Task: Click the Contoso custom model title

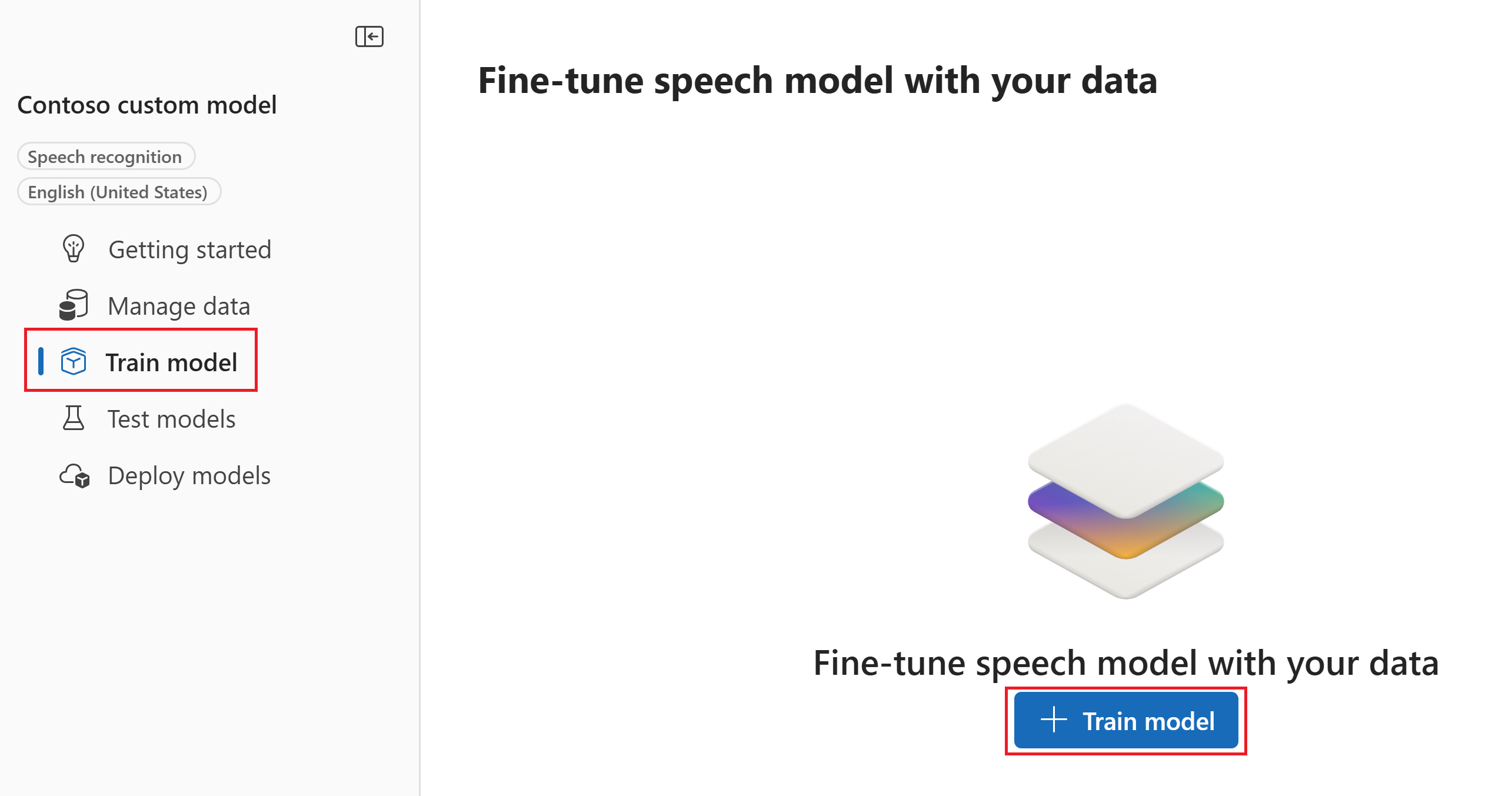Action: pyautogui.click(x=147, y=105)
